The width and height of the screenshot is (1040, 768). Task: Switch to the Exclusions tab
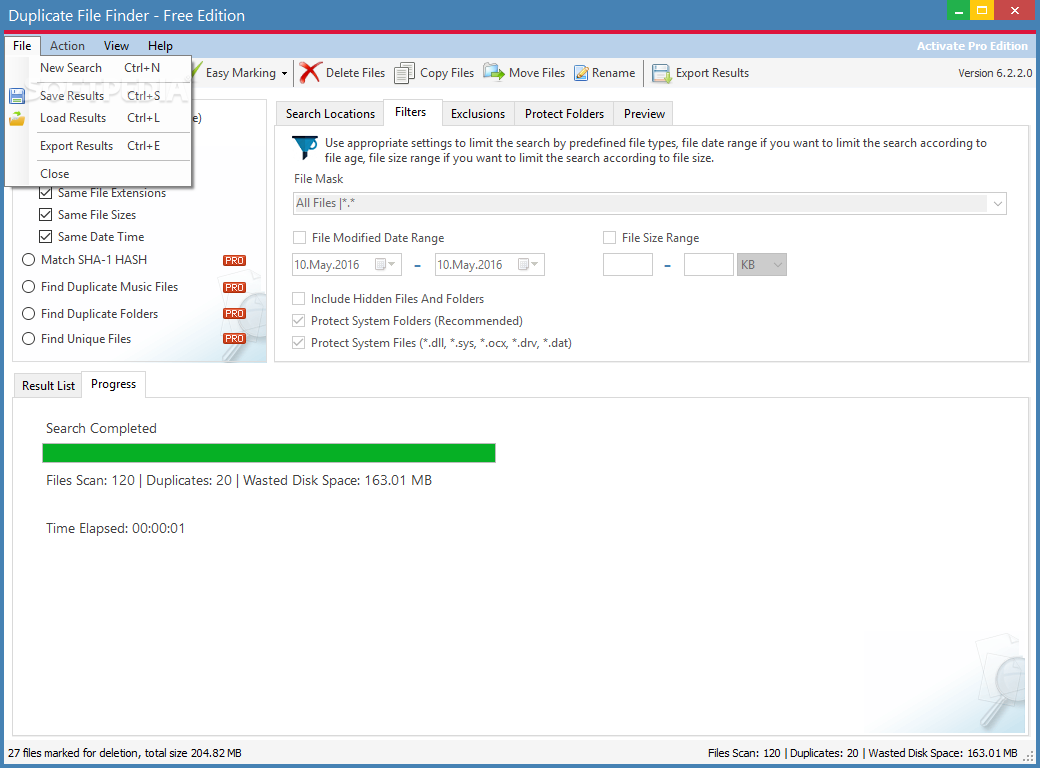coord(478,114)
